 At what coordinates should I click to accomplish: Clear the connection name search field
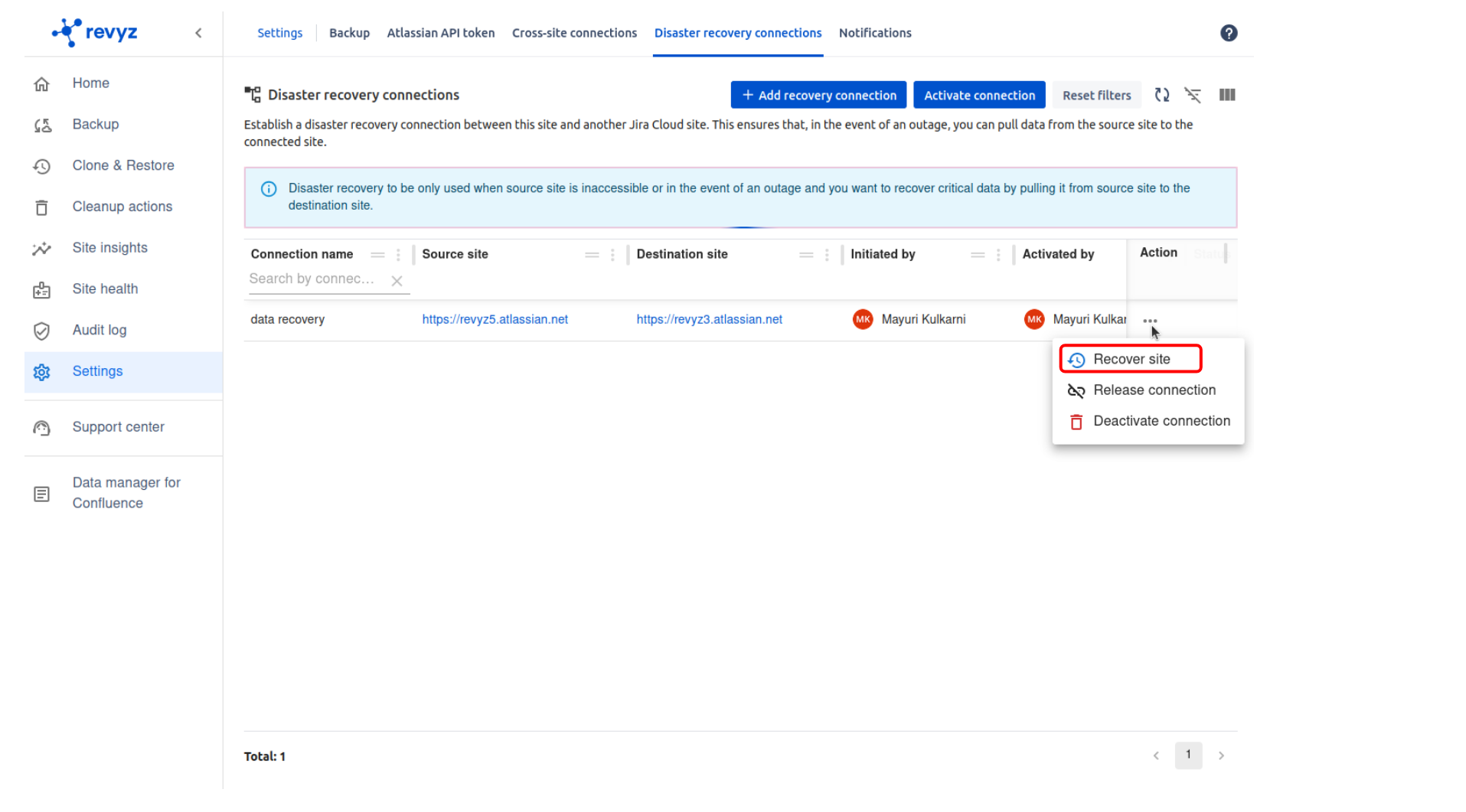click(x=397, y=281)
